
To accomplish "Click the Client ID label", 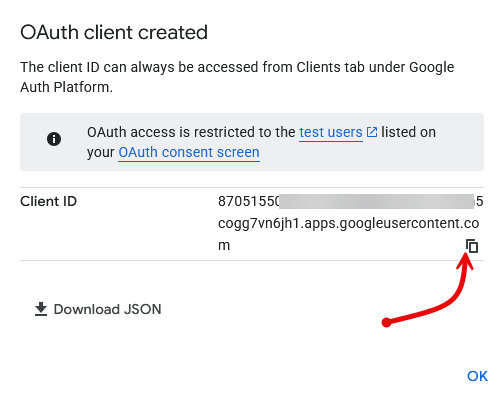I will pos(49,201).
